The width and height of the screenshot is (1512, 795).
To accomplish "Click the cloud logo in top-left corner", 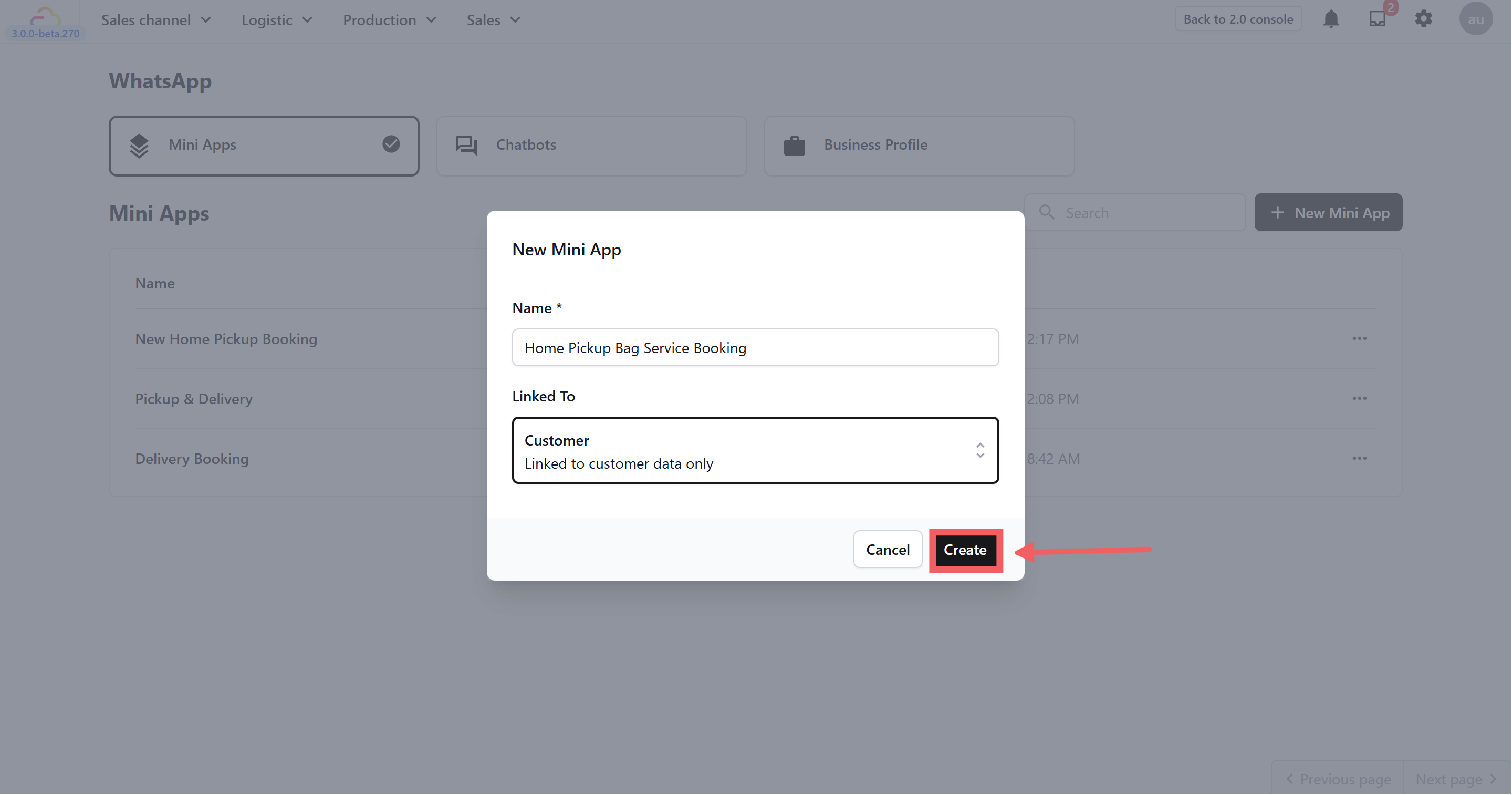I will tap(45, 16).
